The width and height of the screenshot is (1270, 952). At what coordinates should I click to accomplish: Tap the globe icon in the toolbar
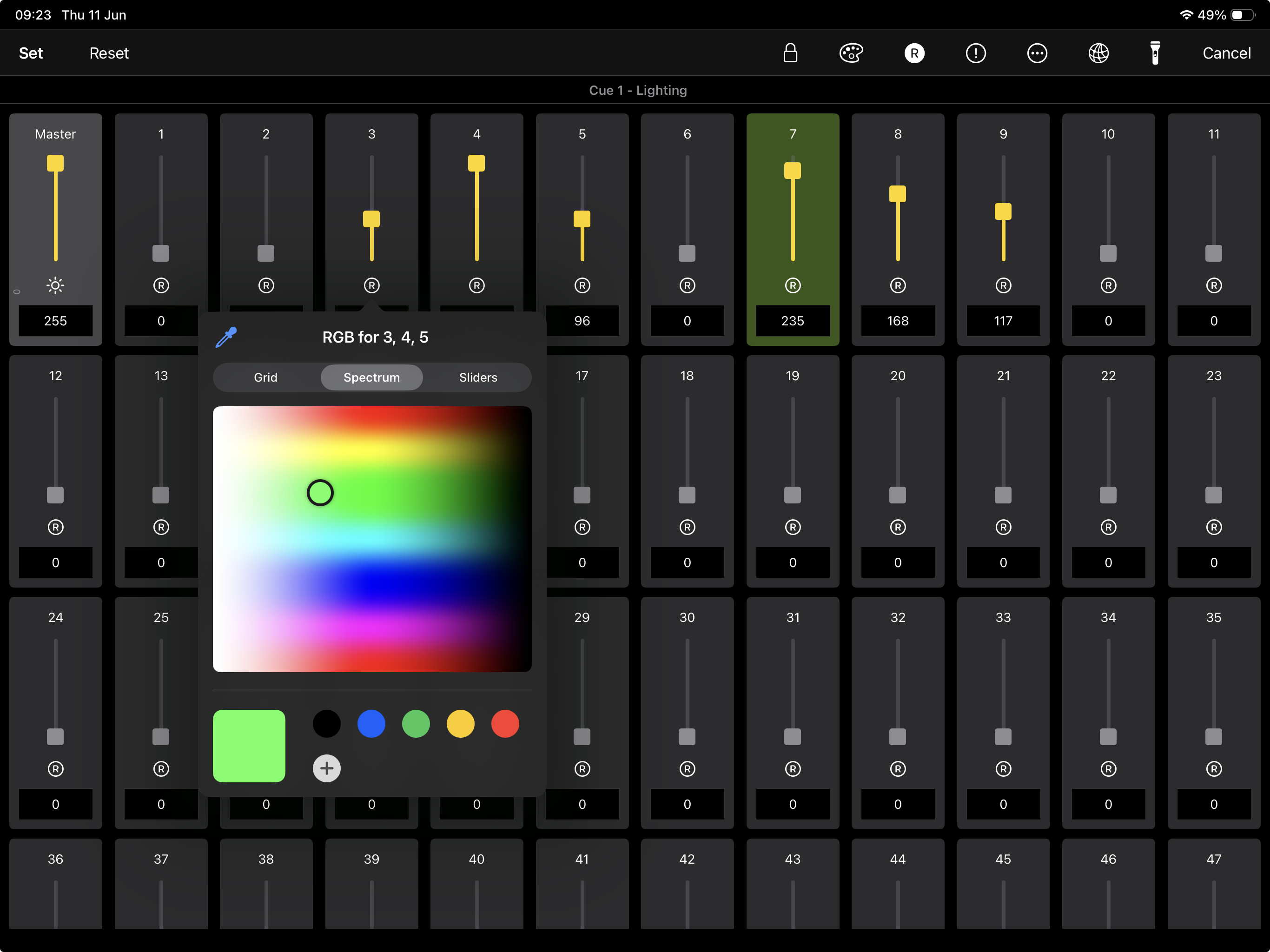click(1098, 53)
